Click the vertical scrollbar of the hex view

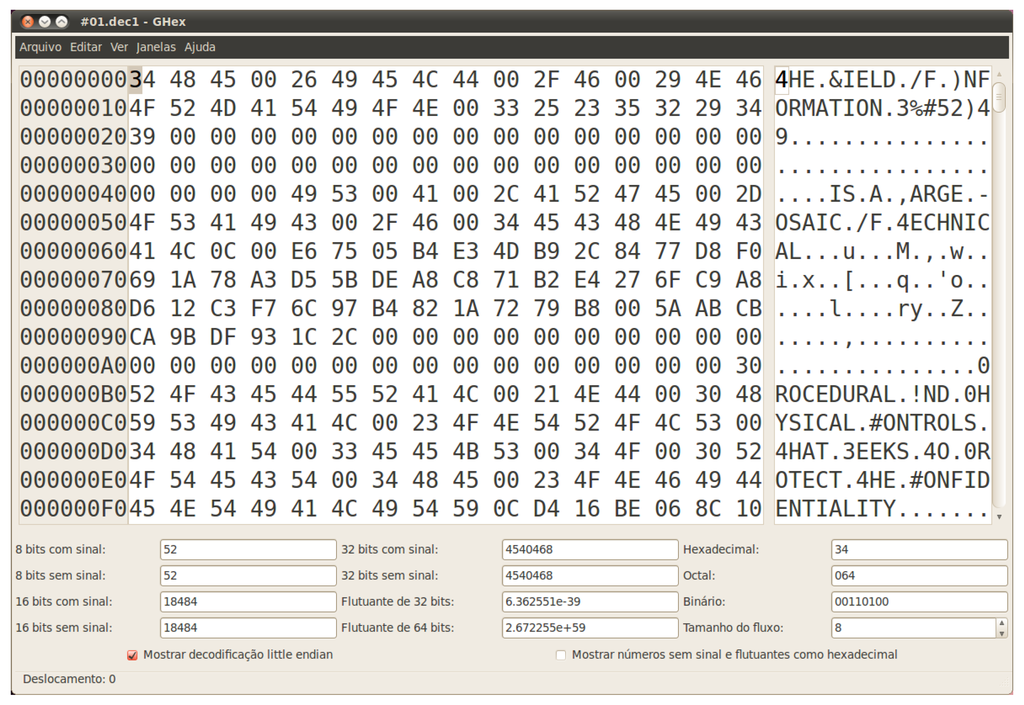(999, 300)
